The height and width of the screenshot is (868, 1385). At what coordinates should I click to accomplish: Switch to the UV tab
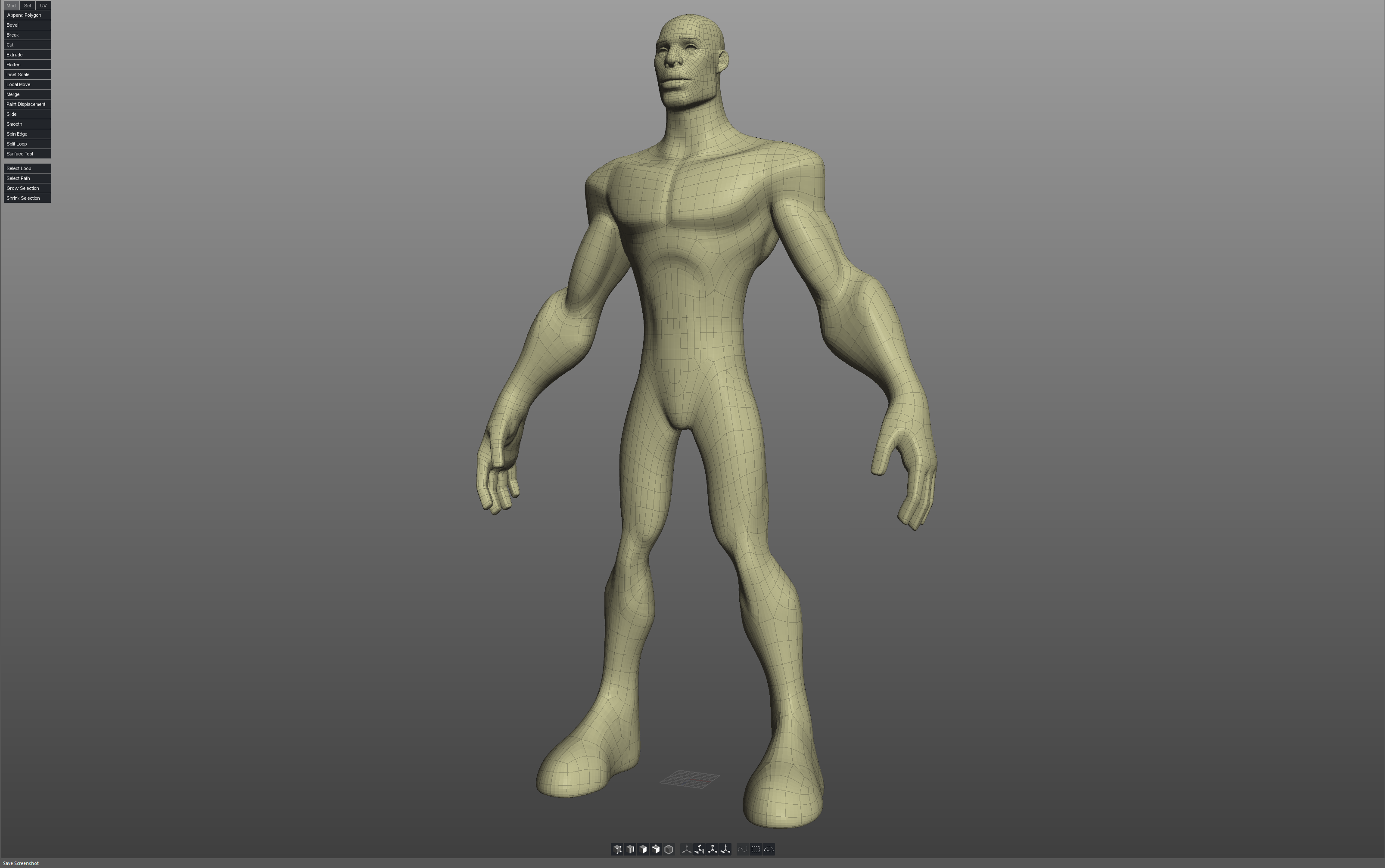point(43,5)
